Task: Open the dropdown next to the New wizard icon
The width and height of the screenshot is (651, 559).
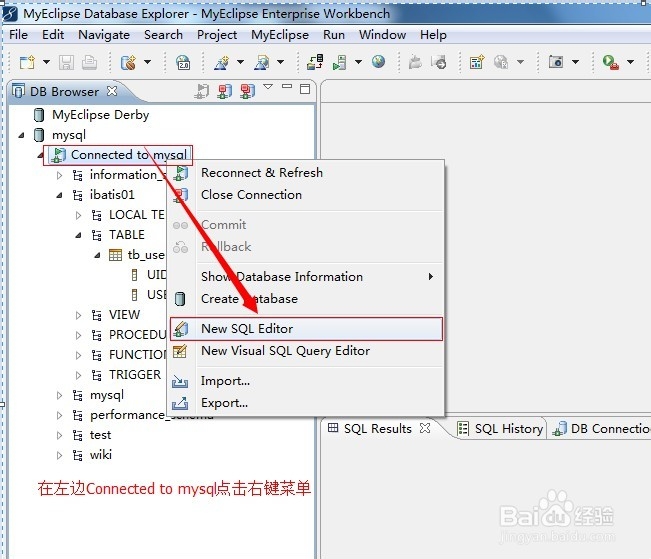Action: pos(46,62)
